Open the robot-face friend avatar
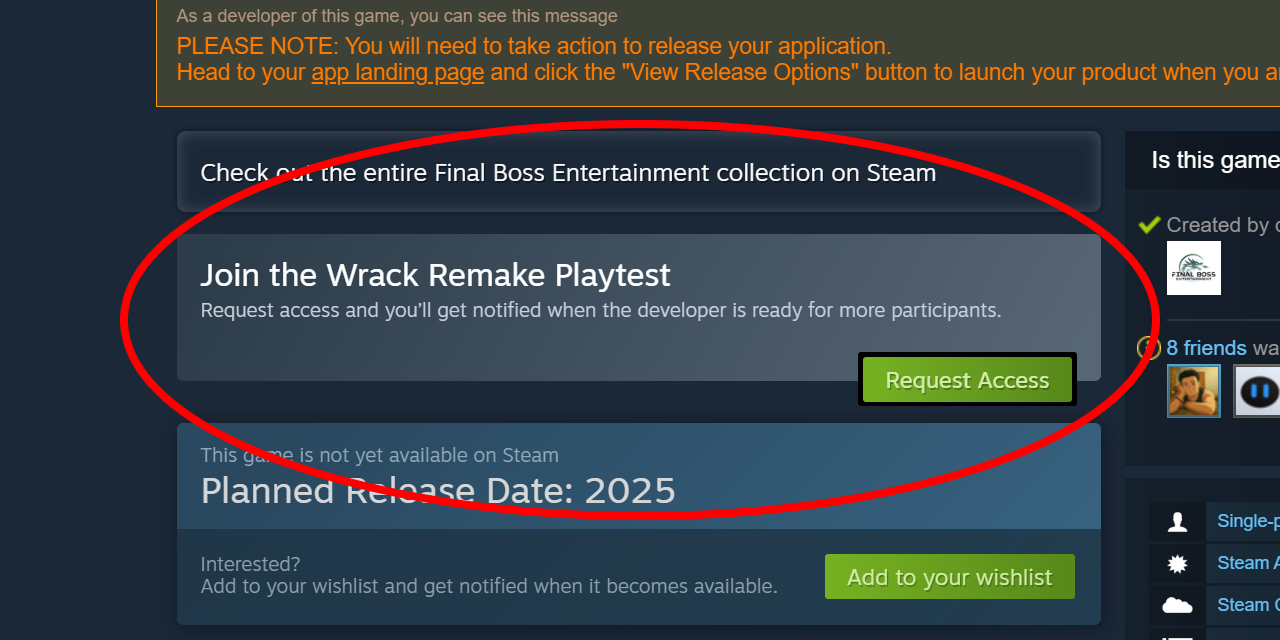The height and width of the screenshot is (640, 1280). pyautogui.click(x=1257, y=391)
